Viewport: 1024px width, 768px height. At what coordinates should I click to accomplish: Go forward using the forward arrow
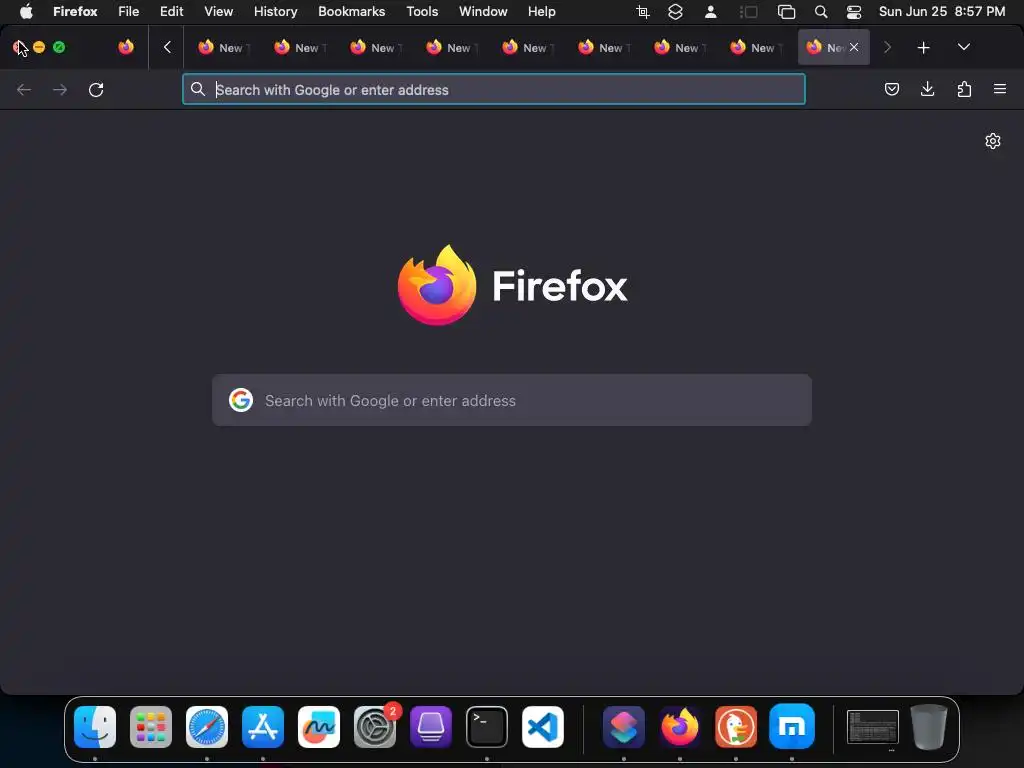59,89
